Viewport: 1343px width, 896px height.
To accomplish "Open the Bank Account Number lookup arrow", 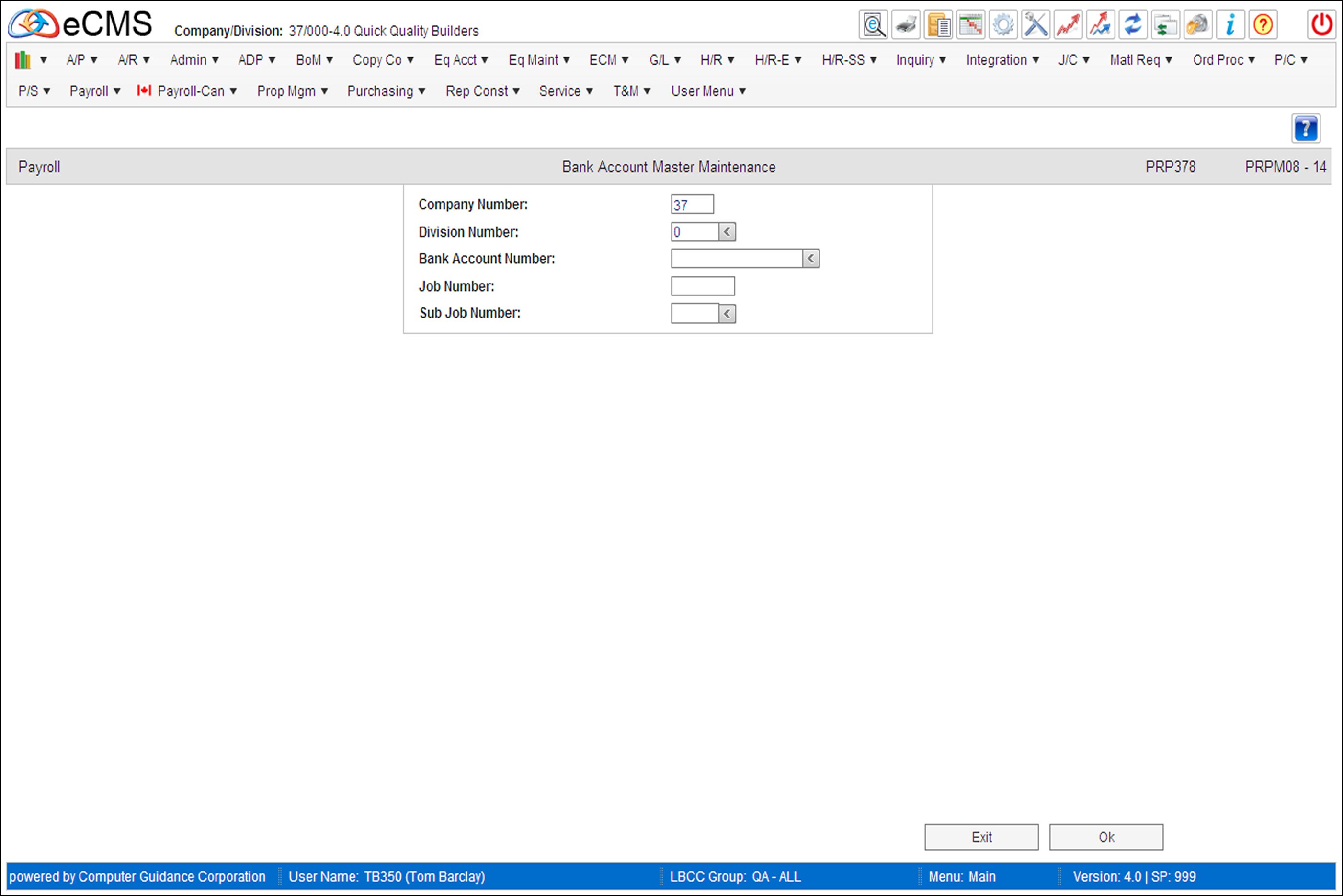I will coord(811,258).
